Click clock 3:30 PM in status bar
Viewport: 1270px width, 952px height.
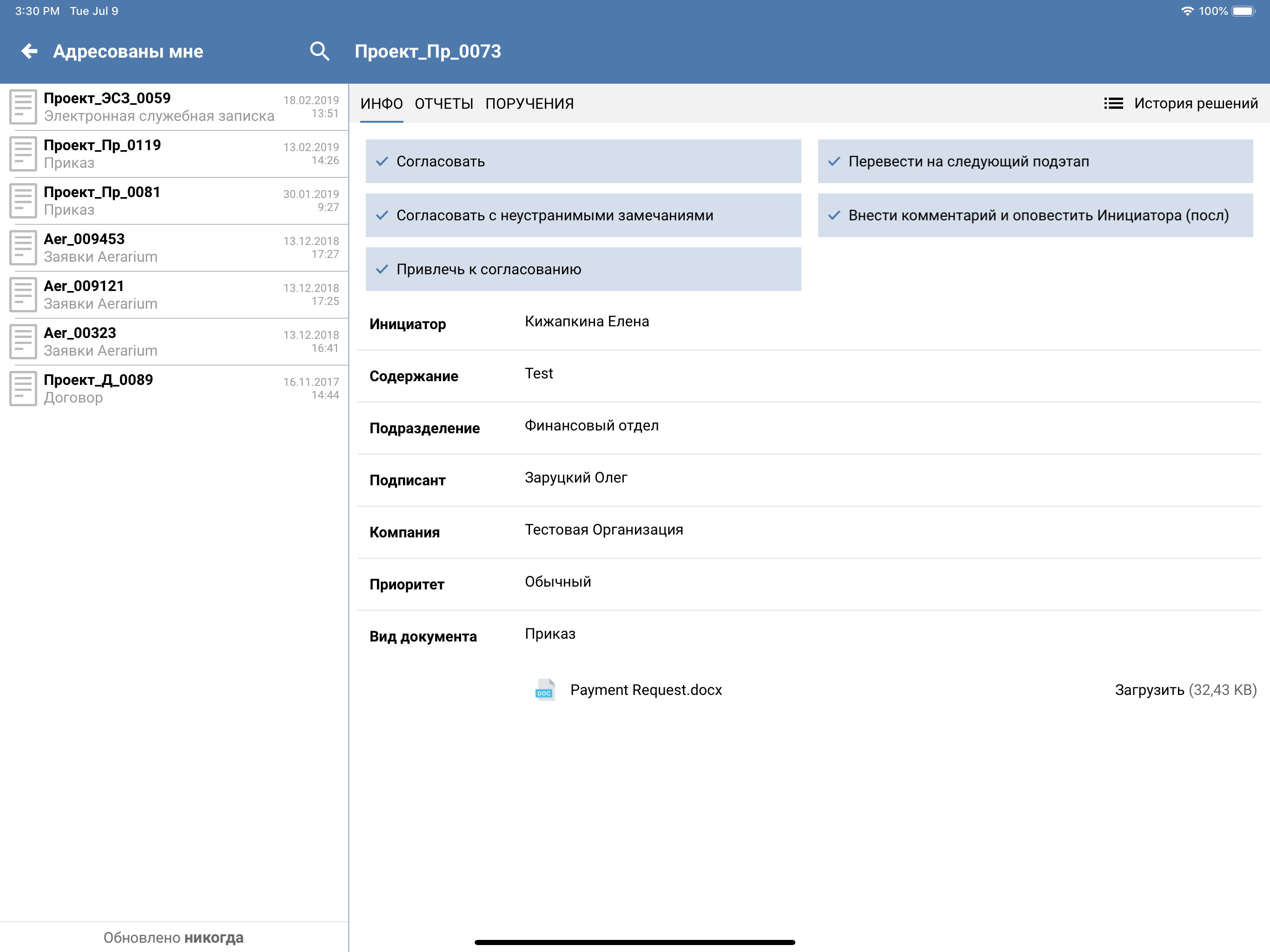pyautogui.click(x=37, y=12)
